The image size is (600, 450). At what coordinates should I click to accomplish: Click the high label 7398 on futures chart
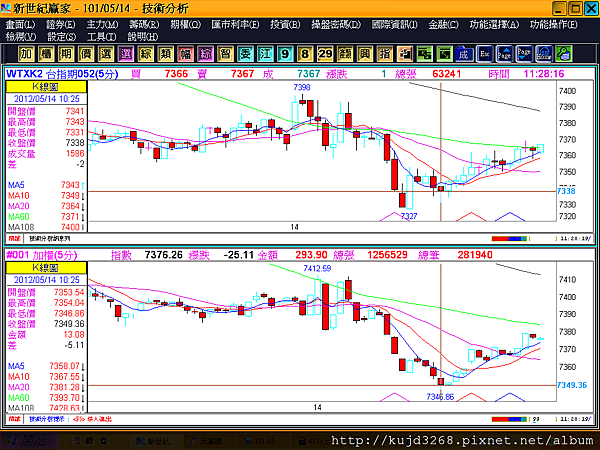(x=302, y=88)
